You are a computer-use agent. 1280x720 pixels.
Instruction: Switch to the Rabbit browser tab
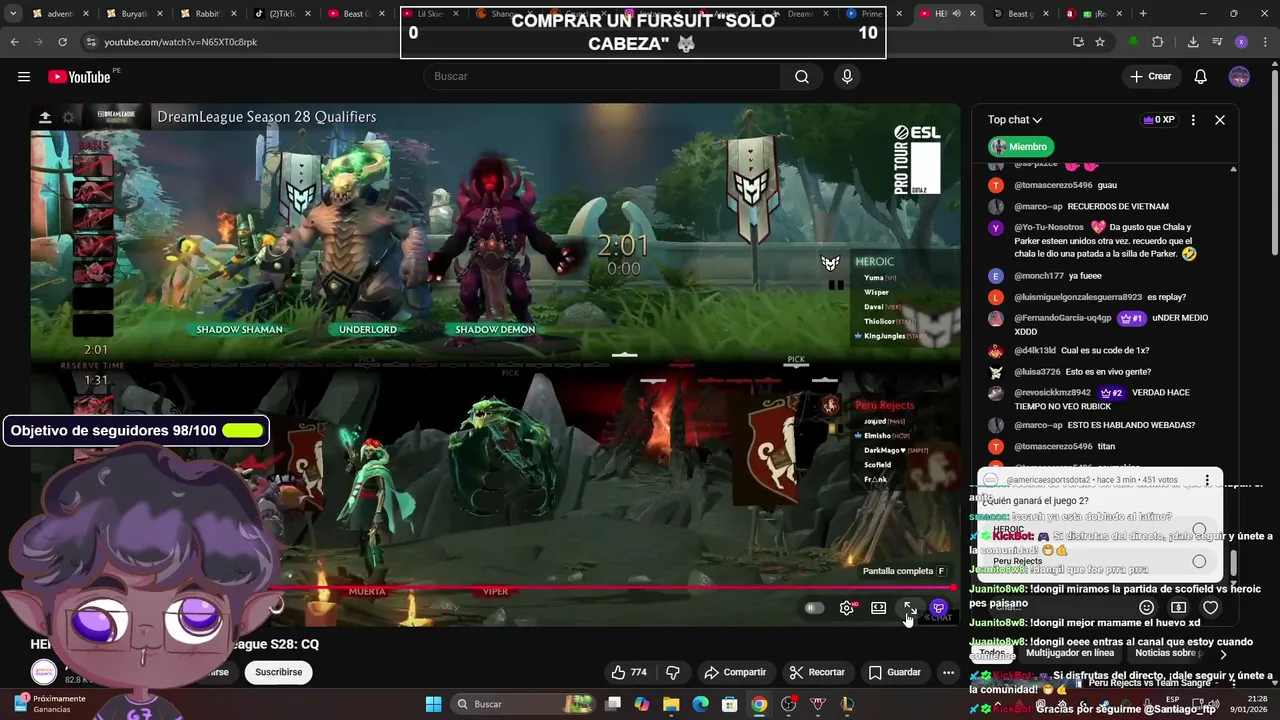coord(208,14)
